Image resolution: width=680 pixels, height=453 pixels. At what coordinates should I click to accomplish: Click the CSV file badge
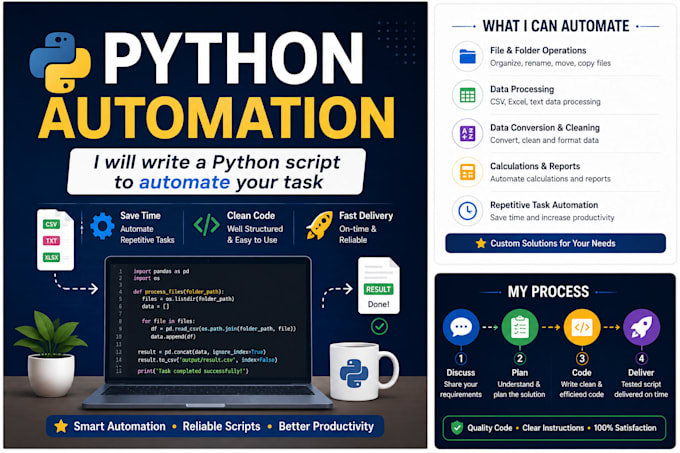51,224
